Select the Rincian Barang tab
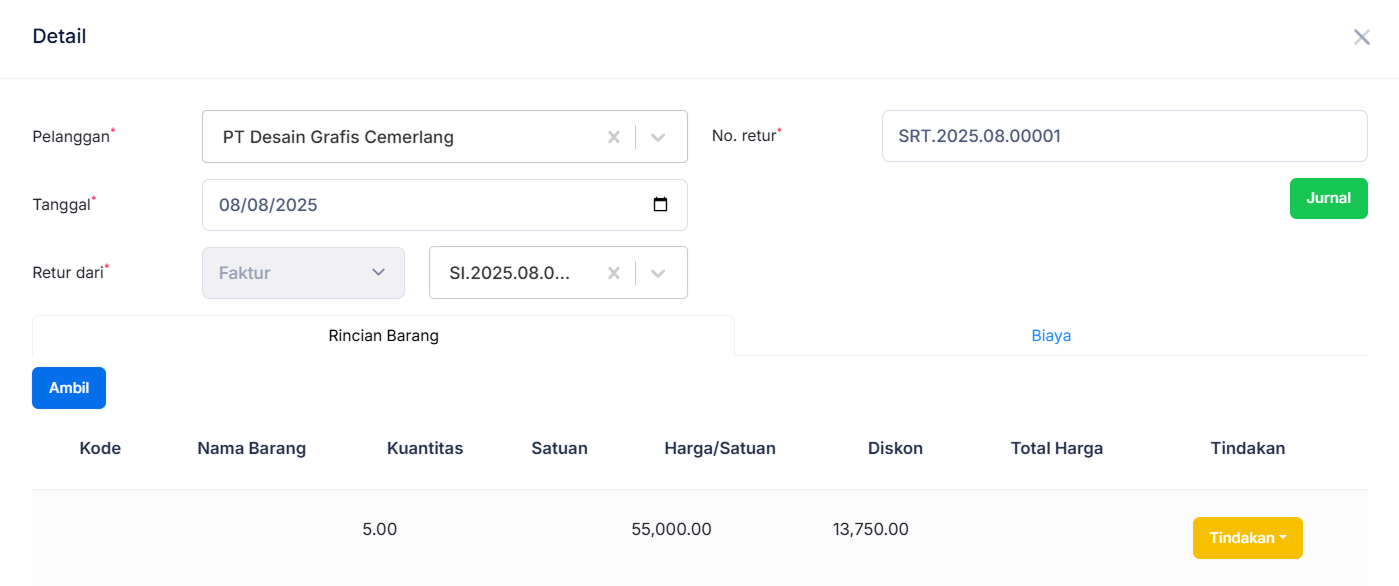Screen dimensions: 1399x586 [383, 335]
